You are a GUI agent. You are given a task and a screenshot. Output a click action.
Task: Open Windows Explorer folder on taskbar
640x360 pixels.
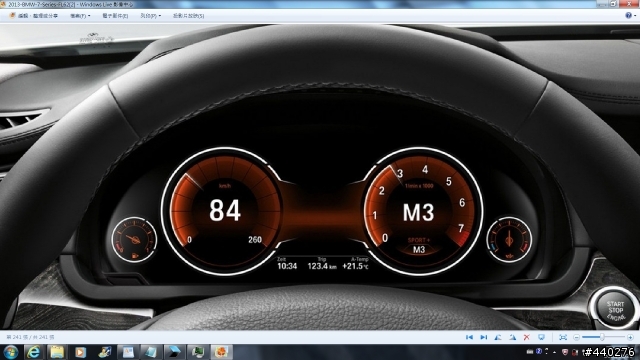[x=57, y=352]
